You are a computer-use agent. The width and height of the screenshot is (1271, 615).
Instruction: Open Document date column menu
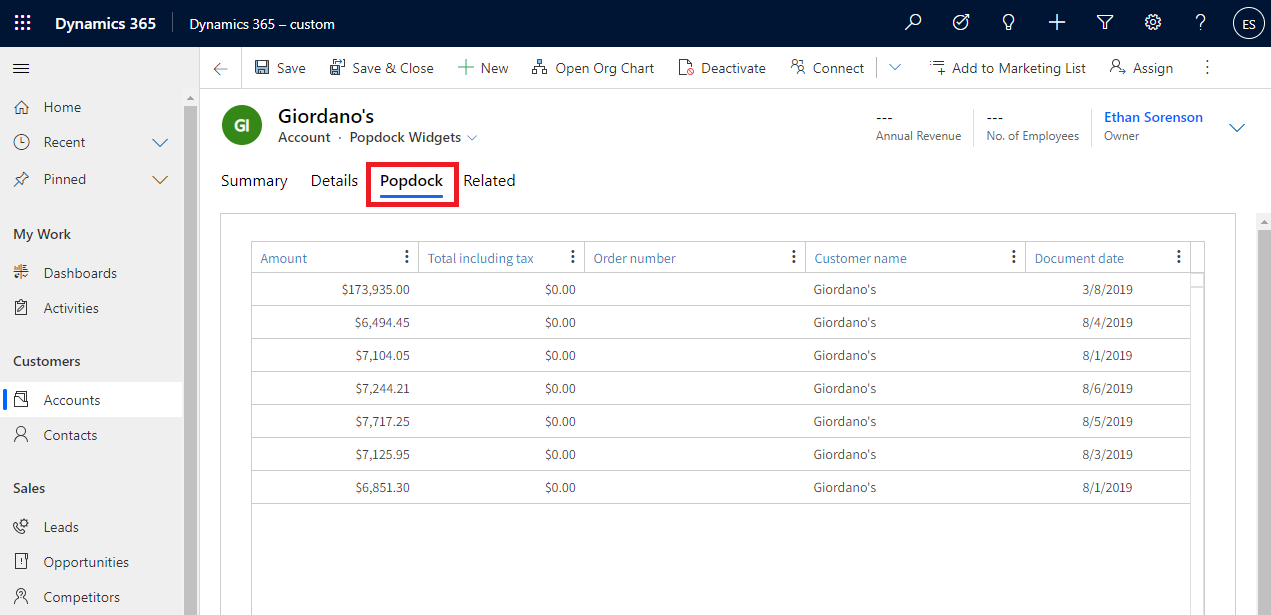1179,257
